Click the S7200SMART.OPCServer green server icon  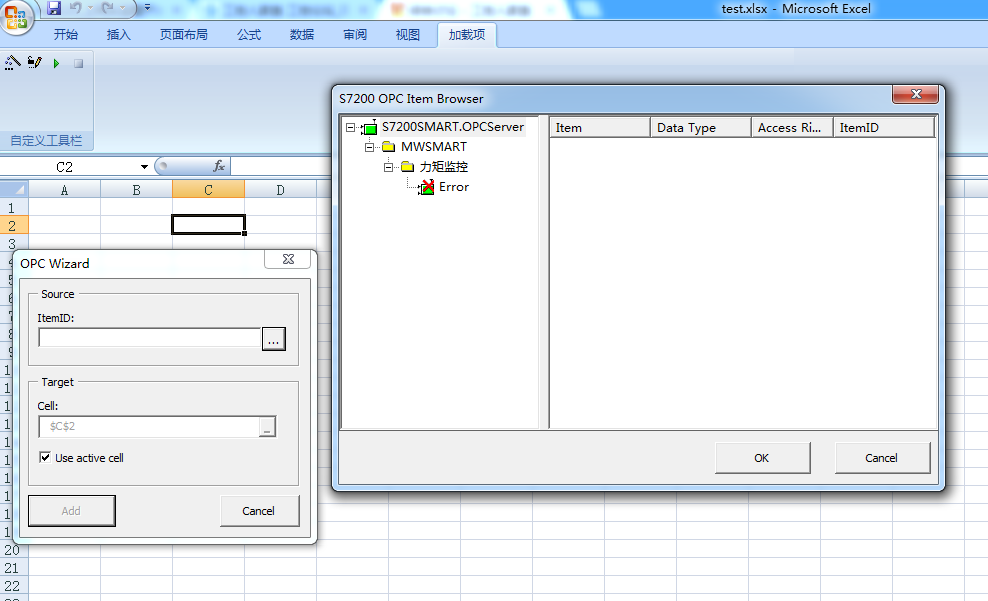click(369, 128)
